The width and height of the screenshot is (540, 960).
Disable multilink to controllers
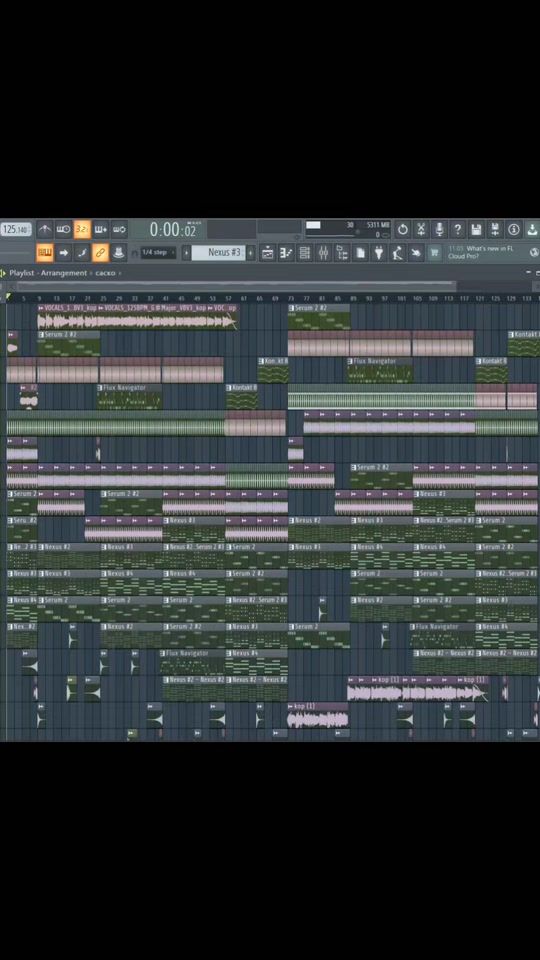click(100, 252)
